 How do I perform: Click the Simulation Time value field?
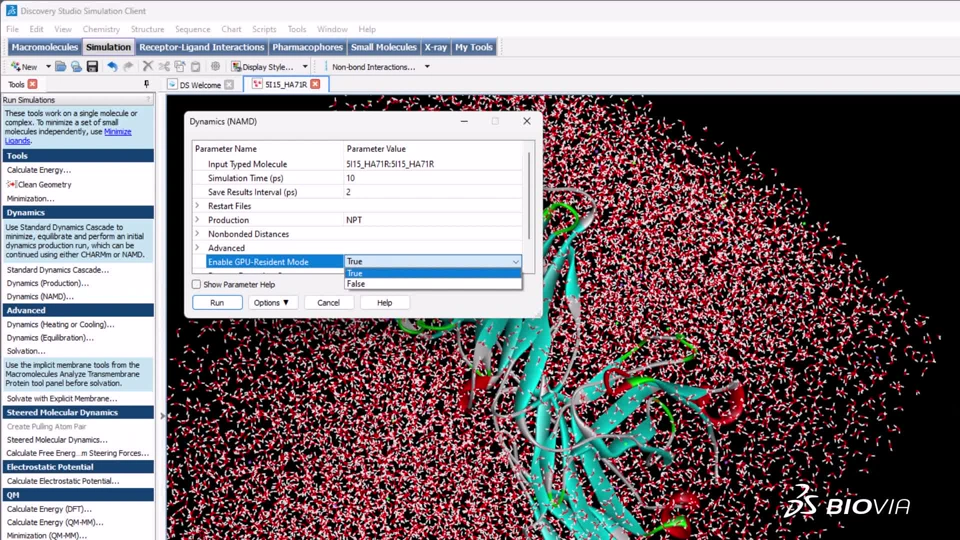point(433,178)
